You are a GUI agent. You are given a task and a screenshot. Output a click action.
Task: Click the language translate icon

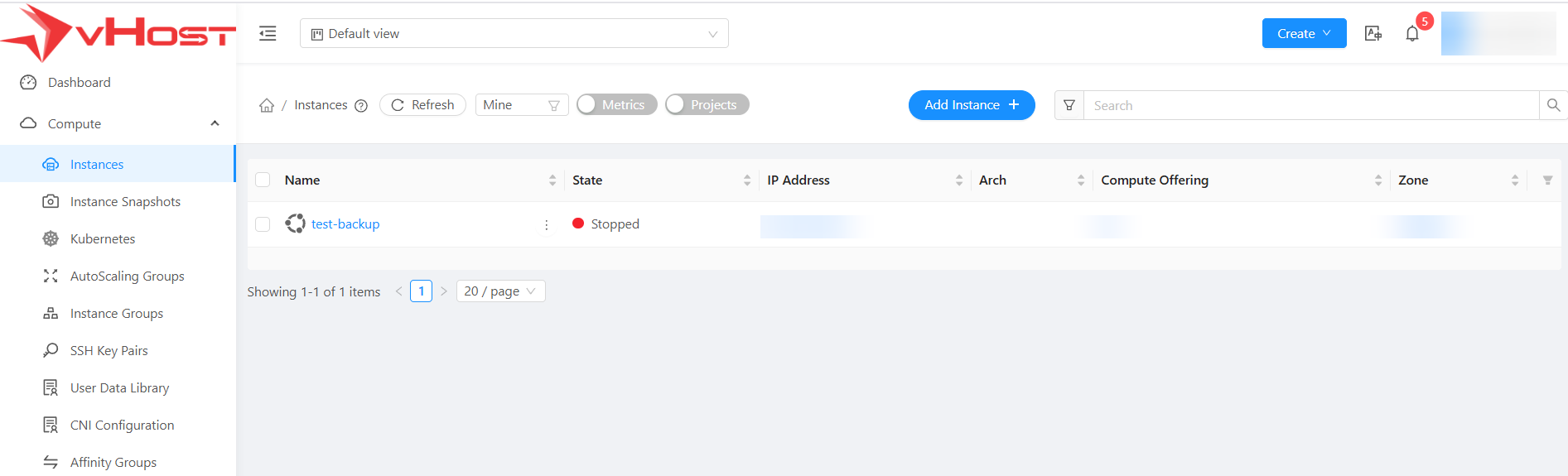1373,34
